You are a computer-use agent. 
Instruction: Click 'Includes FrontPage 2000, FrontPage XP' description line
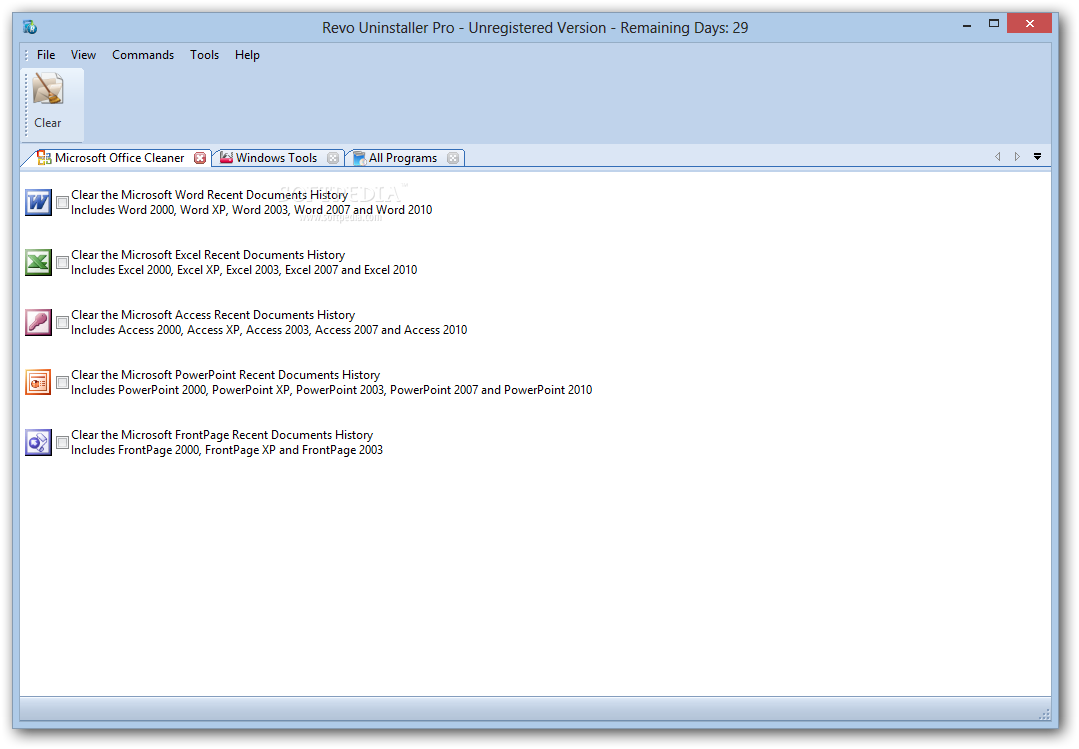click(226, 450)
